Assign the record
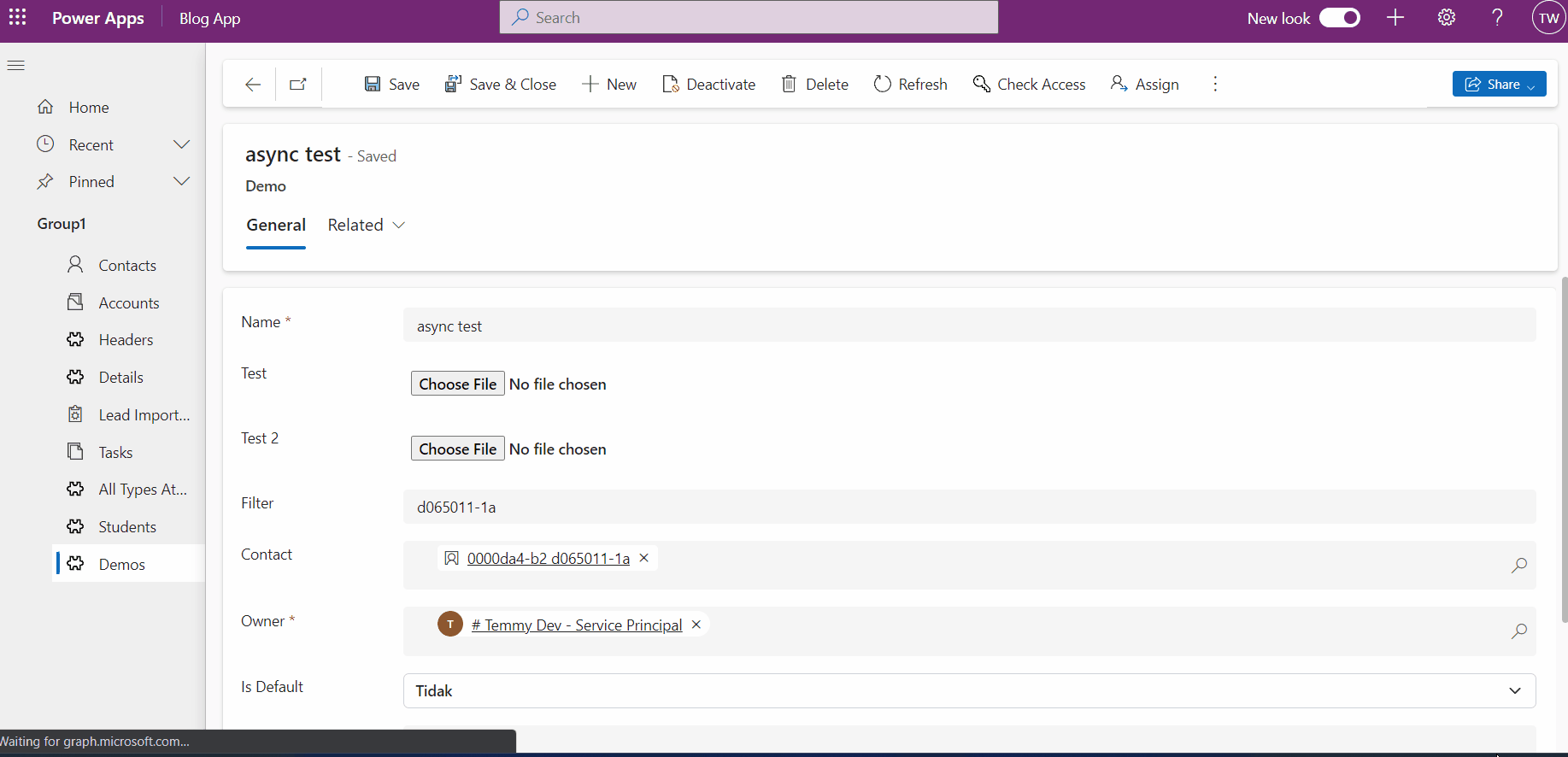 pyautogui.click(x=1145, y=84)
